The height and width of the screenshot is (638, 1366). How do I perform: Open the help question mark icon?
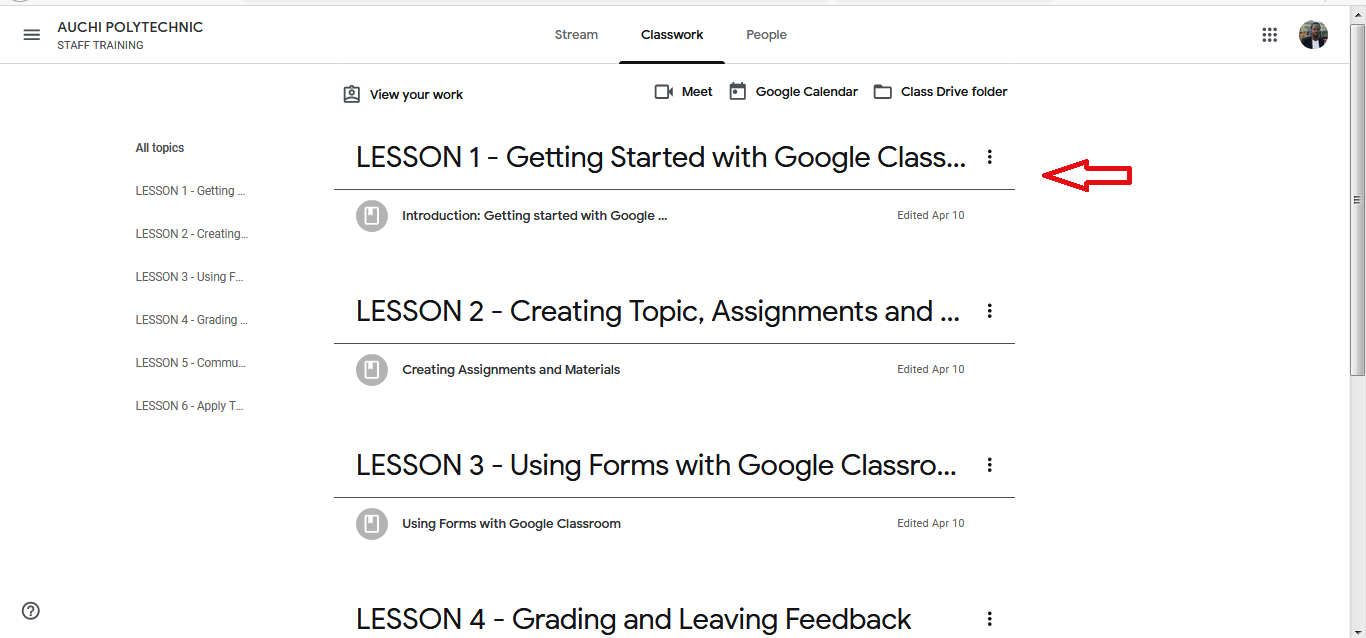31,611
